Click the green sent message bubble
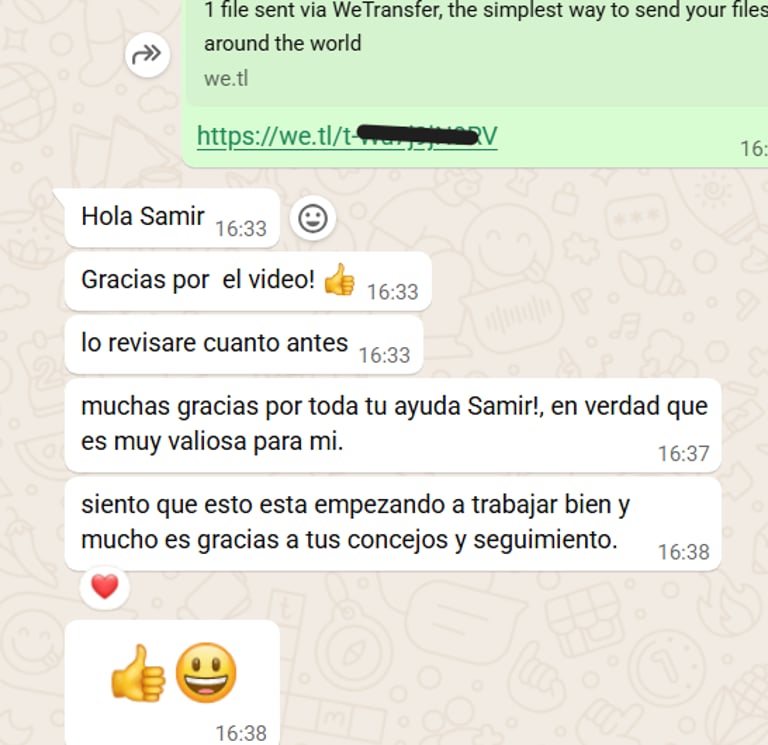The image size is (768, 745). (475, 83)
